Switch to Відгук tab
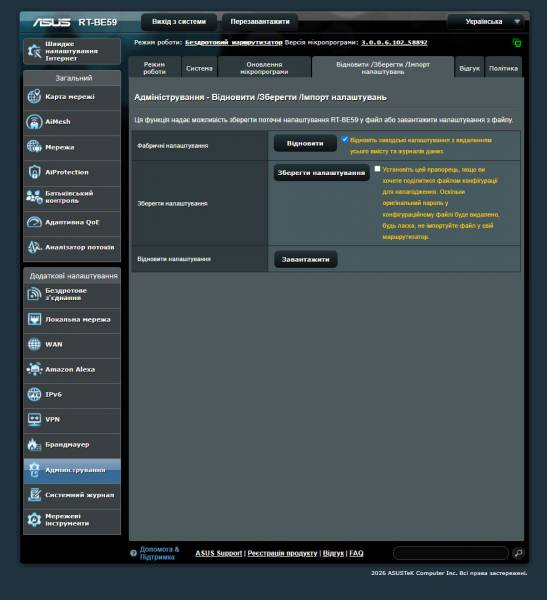Viewport: 547px width, 600px height. point(469,68)
